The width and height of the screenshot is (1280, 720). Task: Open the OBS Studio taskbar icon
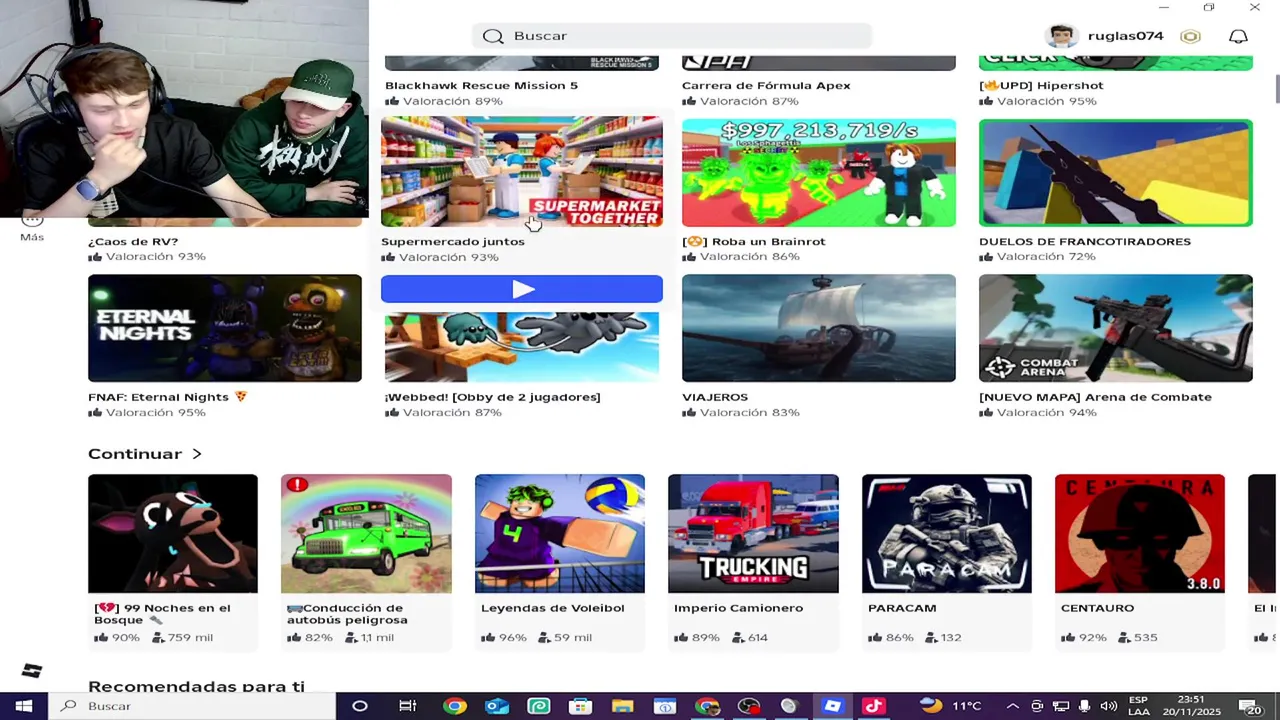(x=748, y=706)
